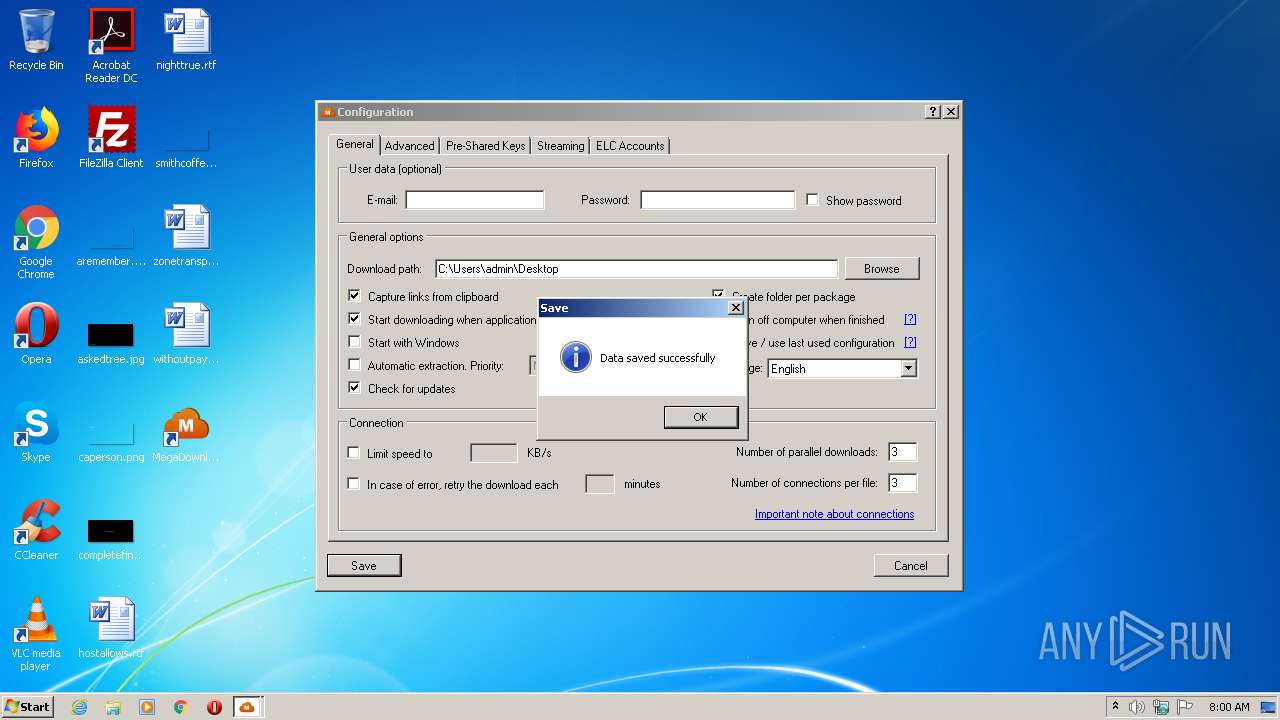Viewport: 1280px width, 720px height.
Task: Close the Save message dialog
Action: pyautogui.click(x=736, y=308)
